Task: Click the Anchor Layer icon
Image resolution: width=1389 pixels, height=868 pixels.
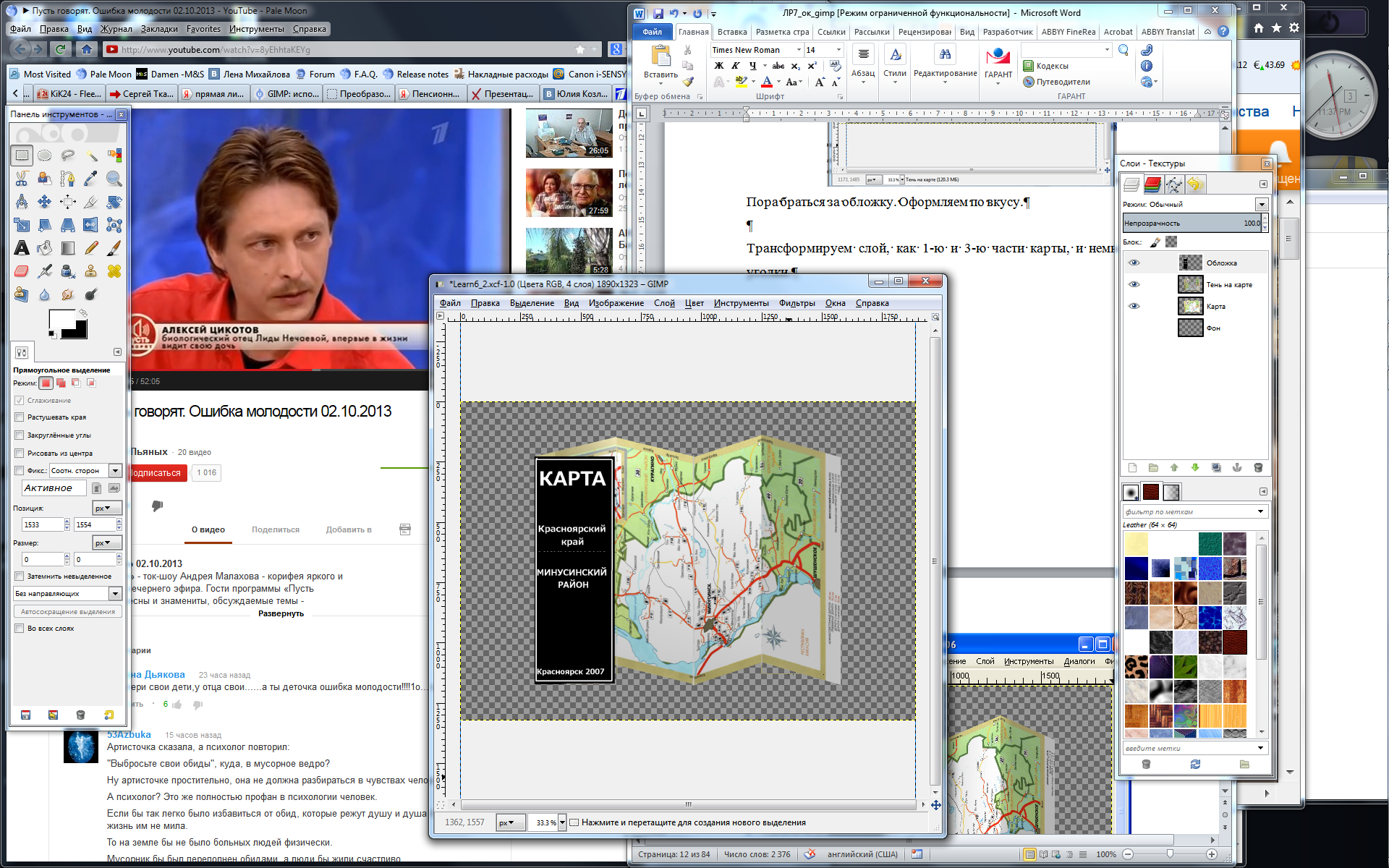Action: [1237, 468]
